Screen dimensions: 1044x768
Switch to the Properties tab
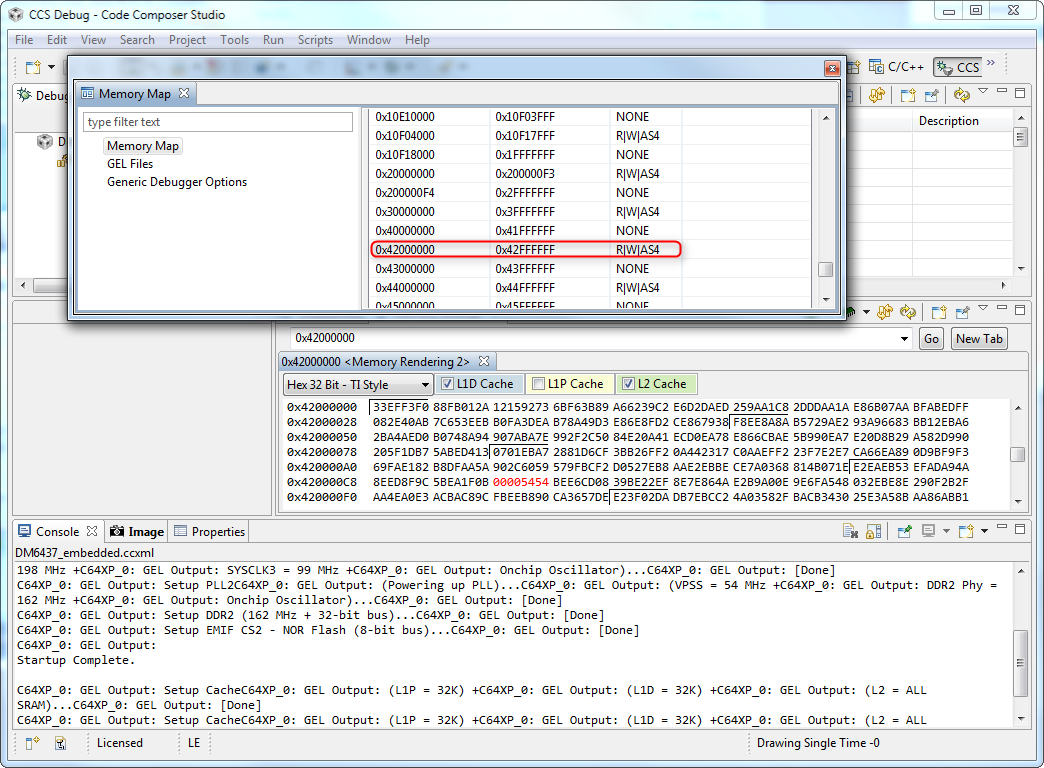pyautogui.click(x=210, y=532)
